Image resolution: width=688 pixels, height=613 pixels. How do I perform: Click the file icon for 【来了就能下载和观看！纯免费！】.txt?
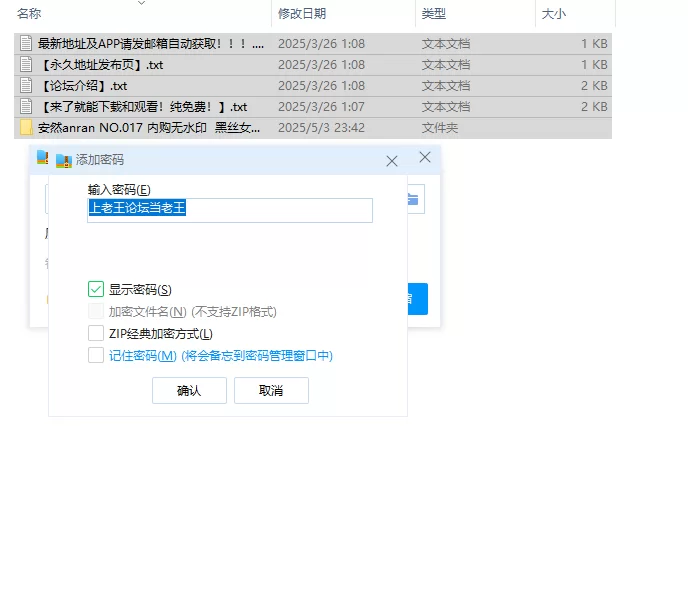coord(27,107)
